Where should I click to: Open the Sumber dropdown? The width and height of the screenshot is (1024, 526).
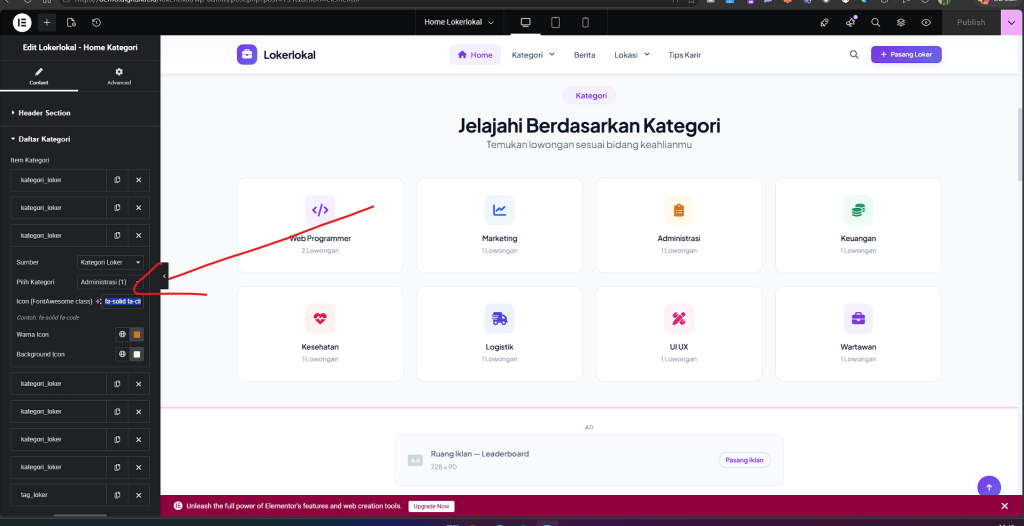click(x=110, y=262)
